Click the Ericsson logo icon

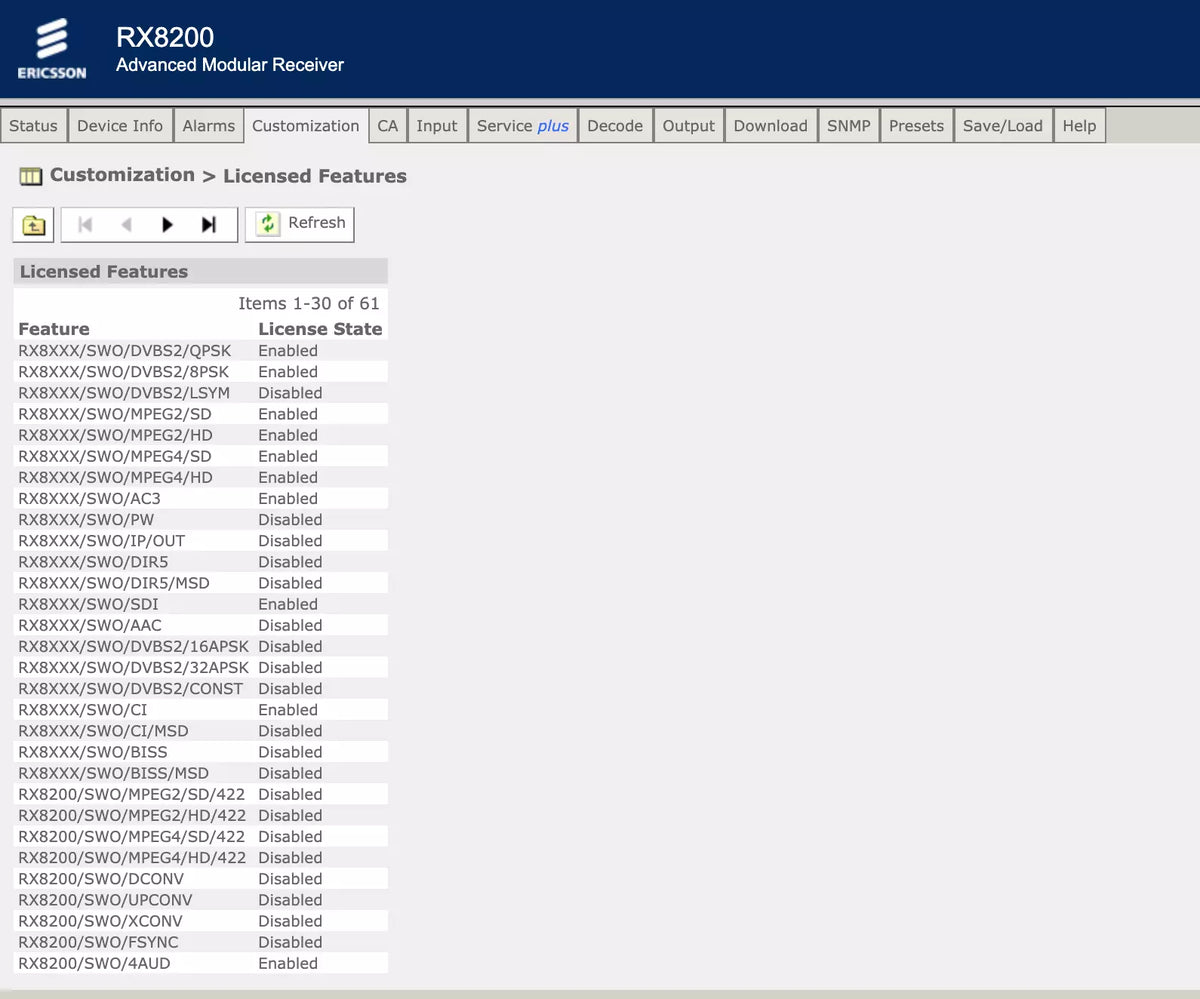point(51,48)
